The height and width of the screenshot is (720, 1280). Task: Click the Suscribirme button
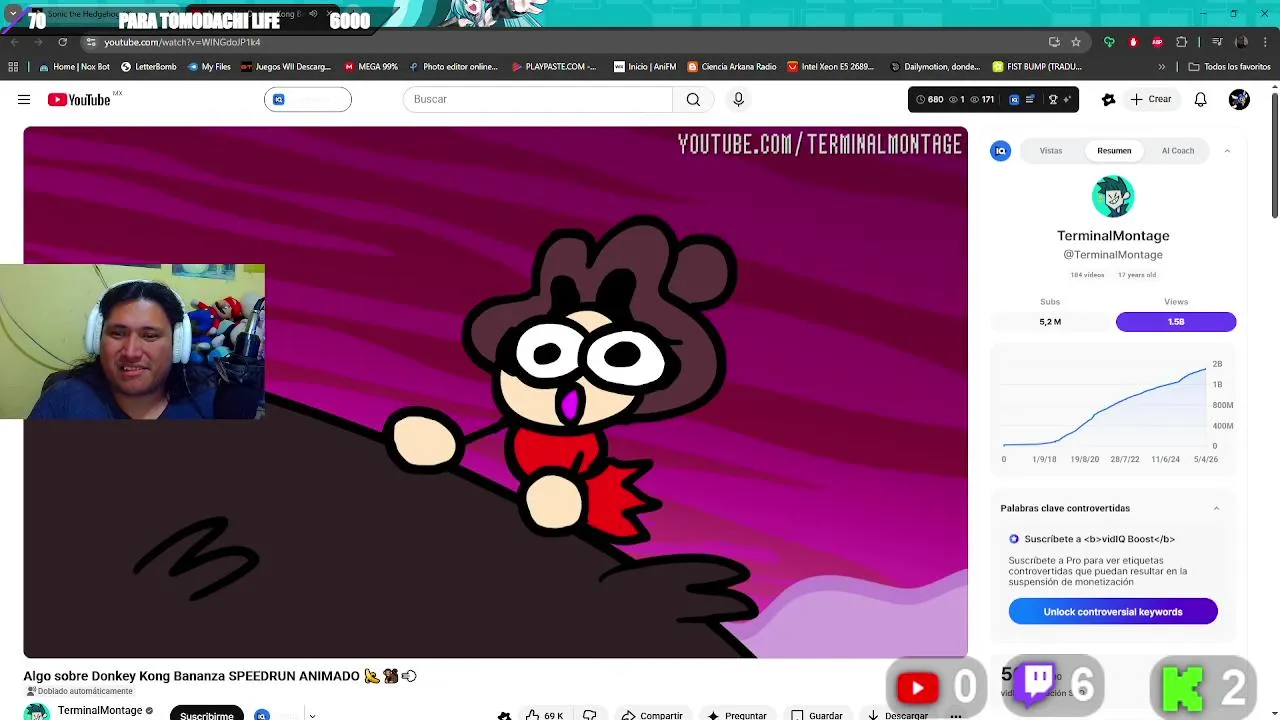tap(207, 714)
